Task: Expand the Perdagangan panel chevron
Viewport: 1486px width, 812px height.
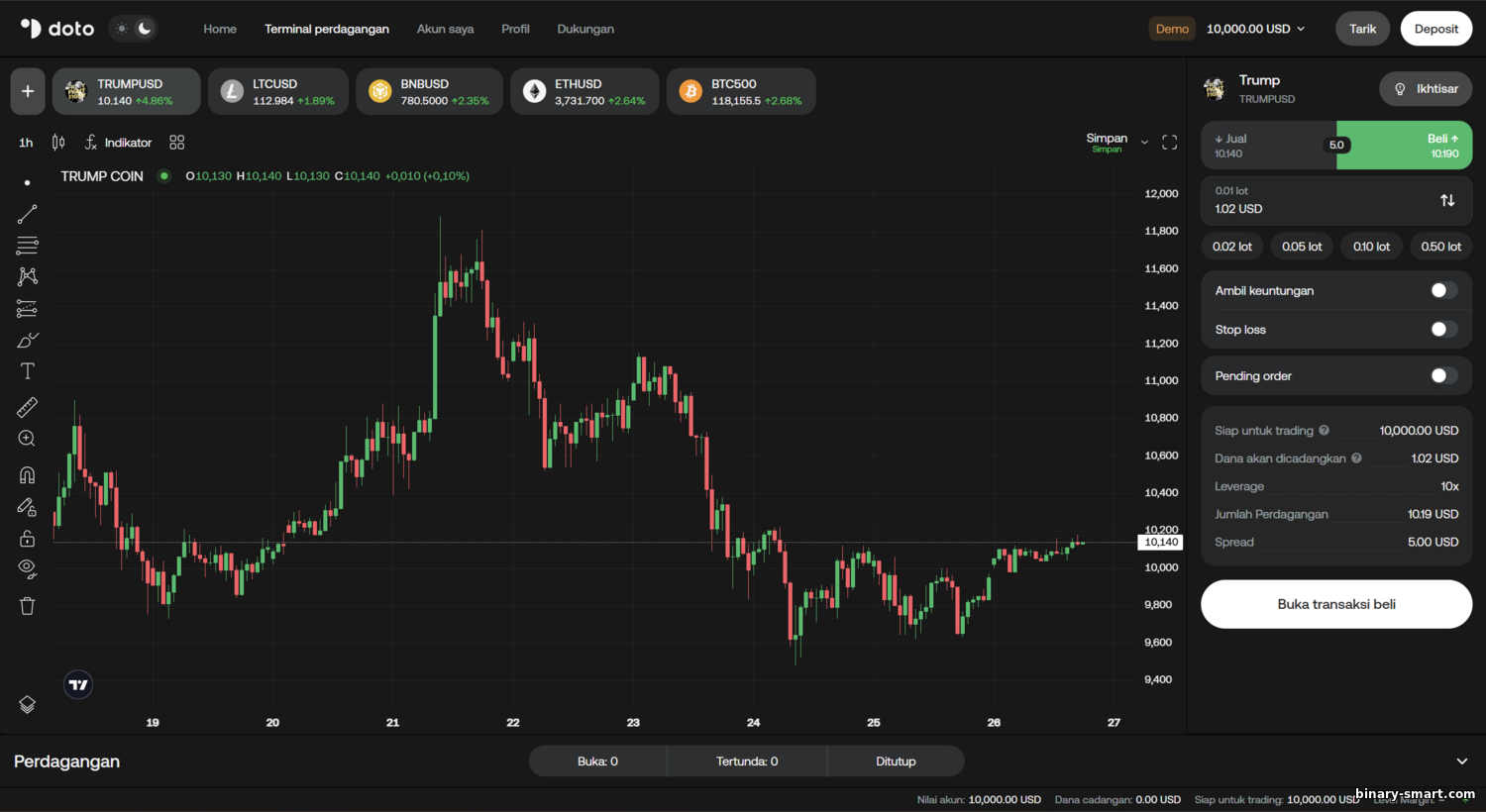Action: pos(1461,761)
